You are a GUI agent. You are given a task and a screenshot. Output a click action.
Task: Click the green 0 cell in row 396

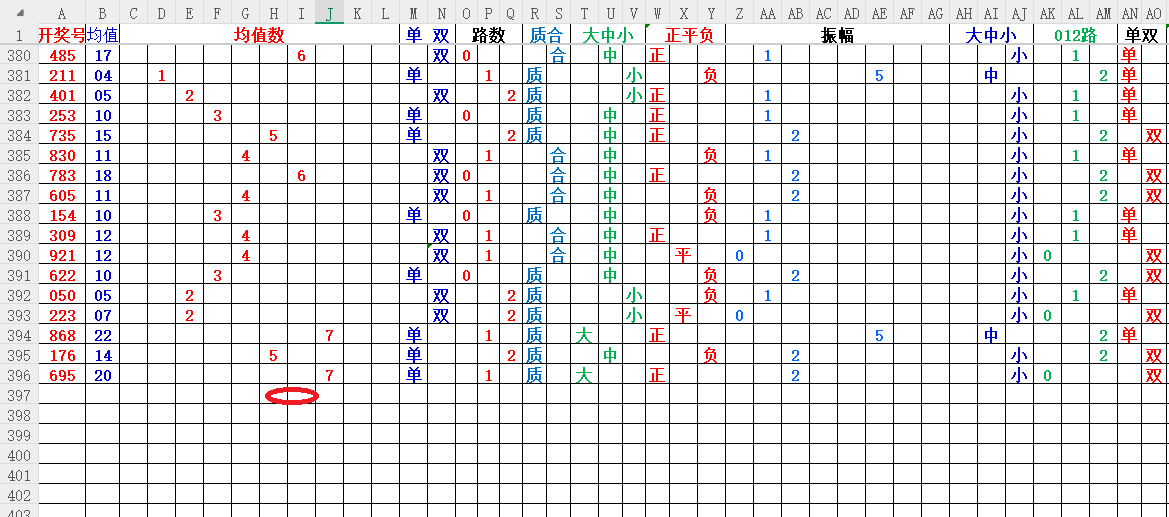point(1047,375)
